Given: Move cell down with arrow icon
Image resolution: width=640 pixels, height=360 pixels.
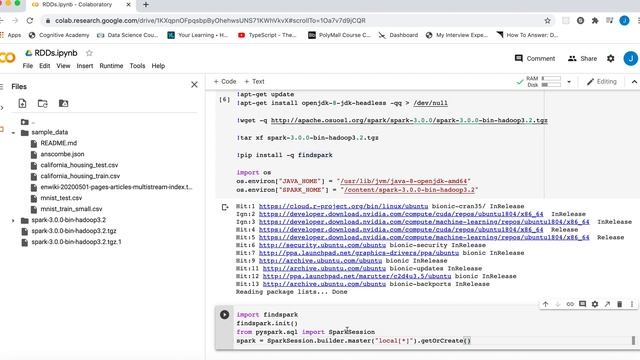Looking at the screenshot, I should click(558, 304).
